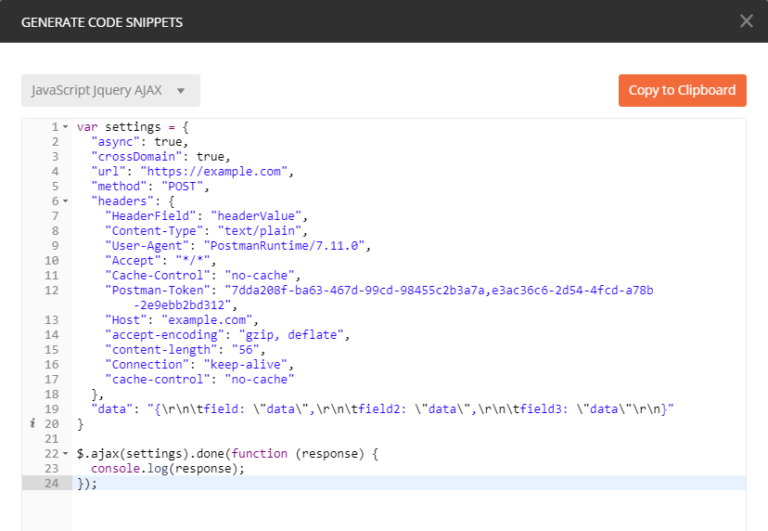Screen dimensions: 768x531
Task: Click the dropdown arrow next to JavaScript Jquery AJAX
Action: tap(181, 91)
